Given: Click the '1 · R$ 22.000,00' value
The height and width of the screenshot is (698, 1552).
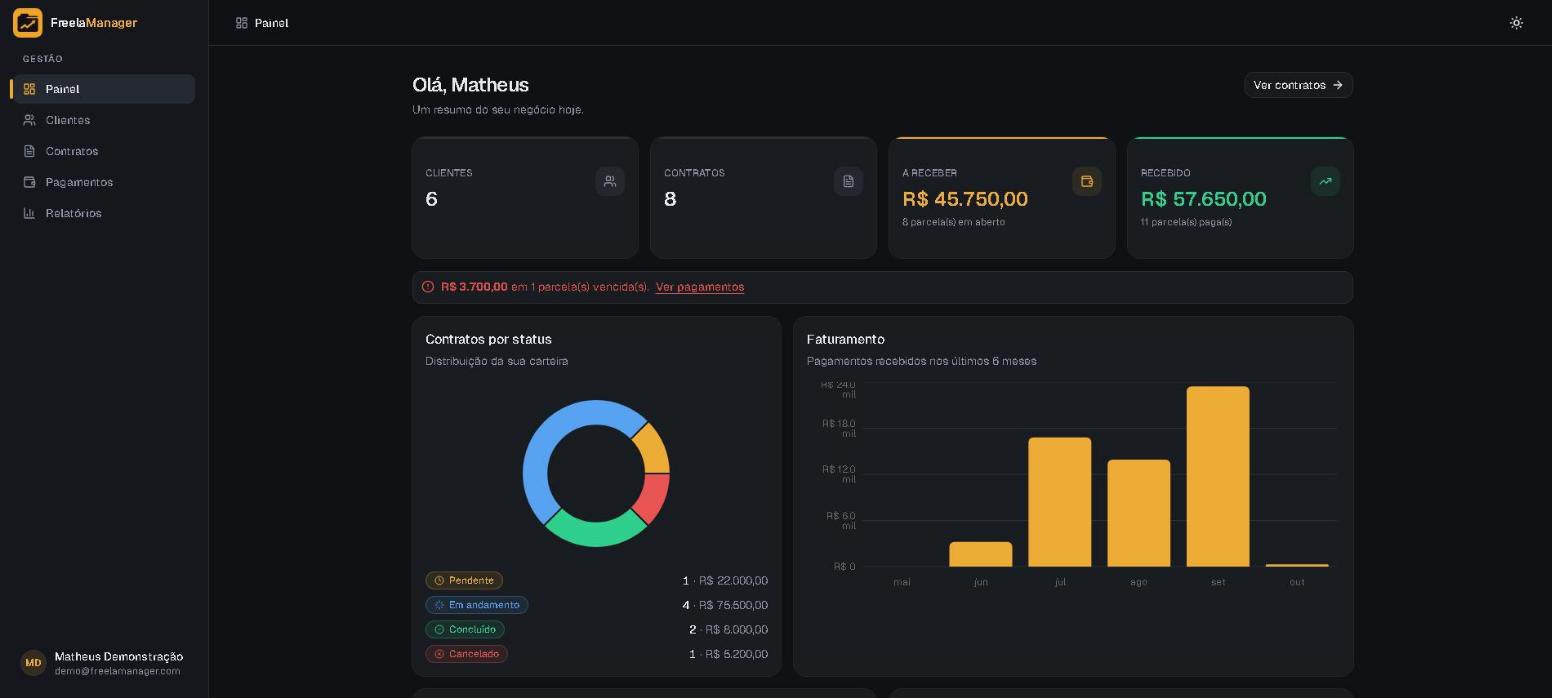Looking at the screenshot, I should pyautogui.click(x=725, y=581).
